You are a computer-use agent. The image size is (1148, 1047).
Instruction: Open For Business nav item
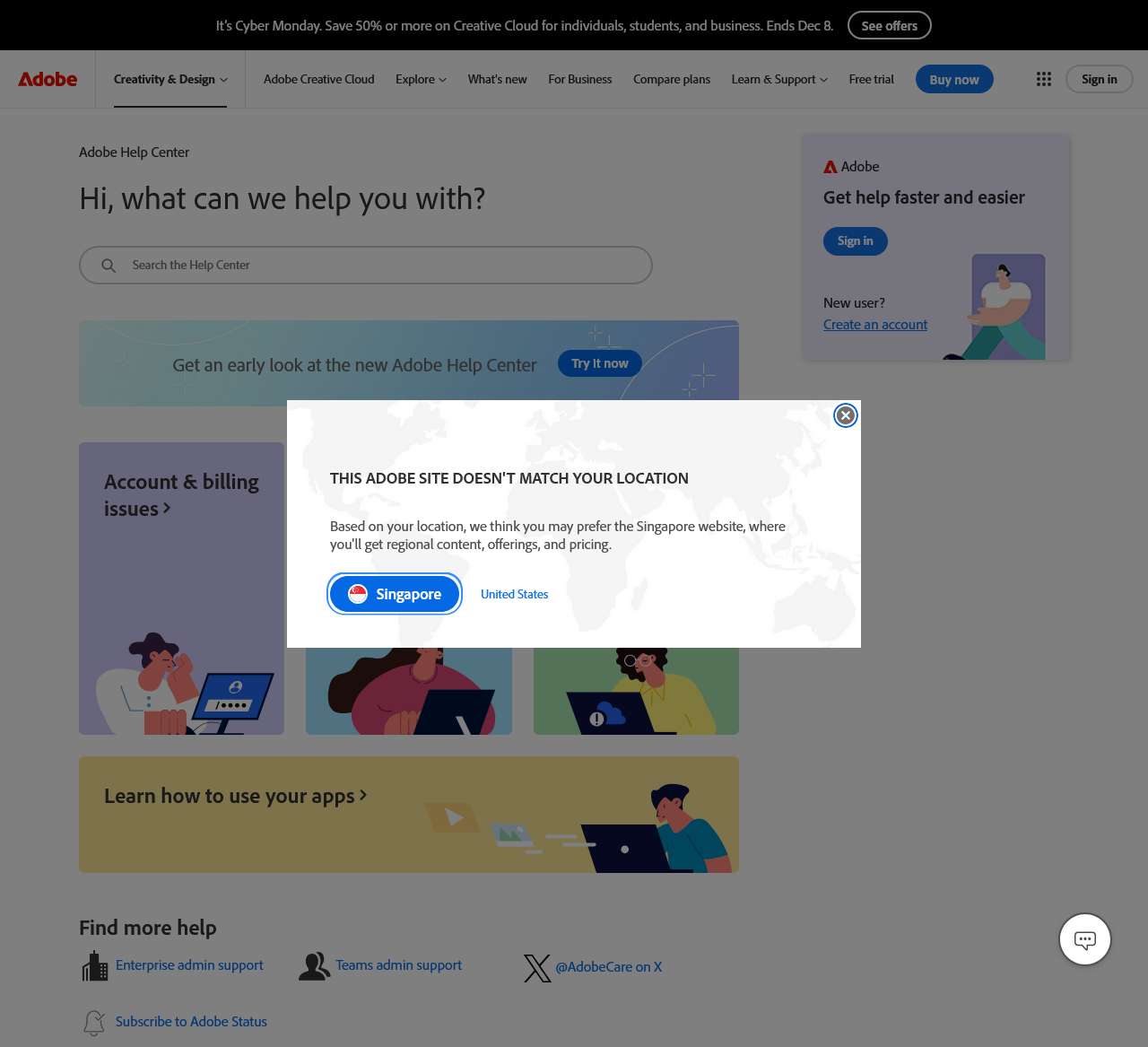(x=580, y=79)
